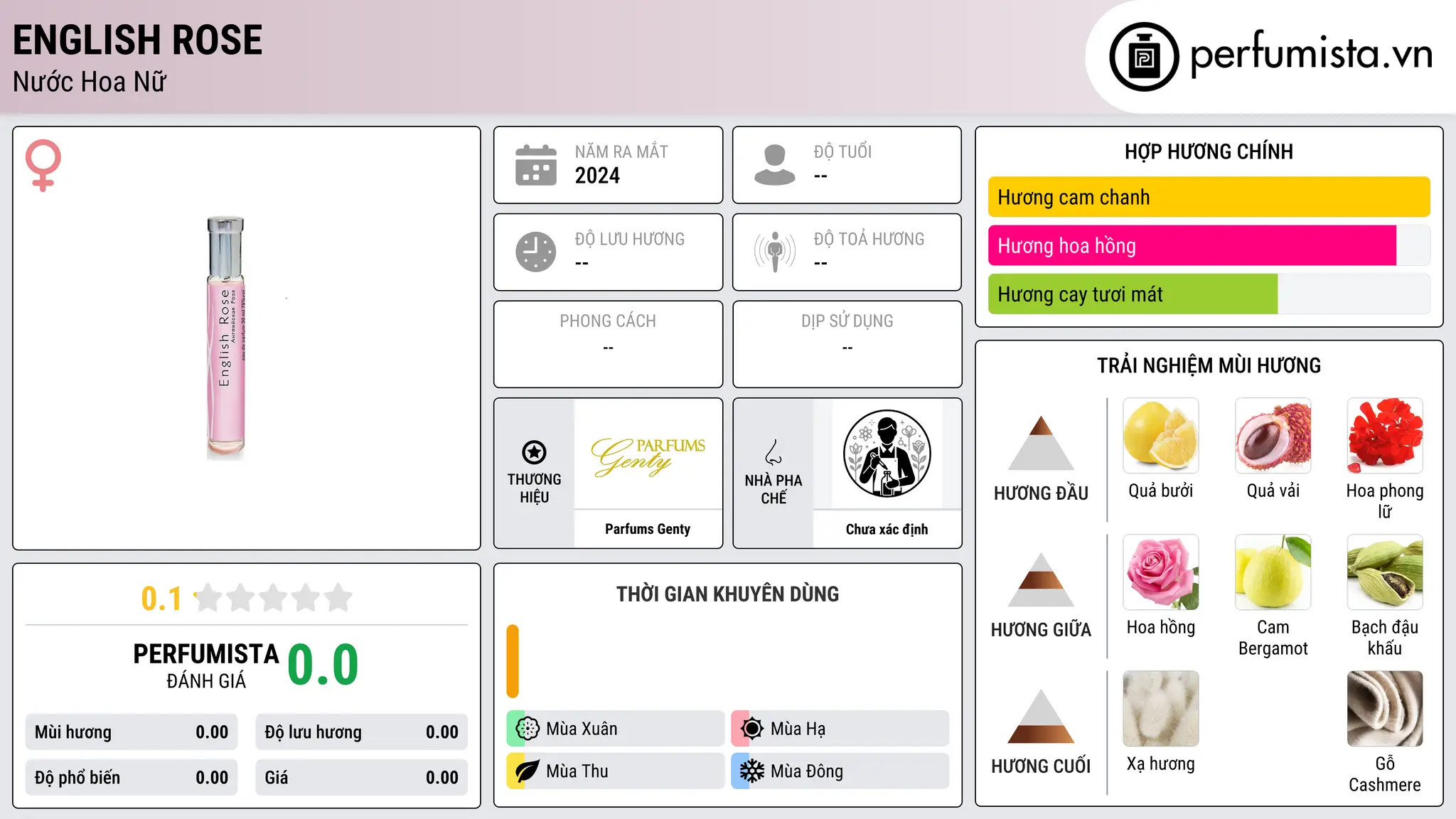The image size is (1456, 819).
Task: Click the Hương giữa pyramid icon
Action: 1041,579
